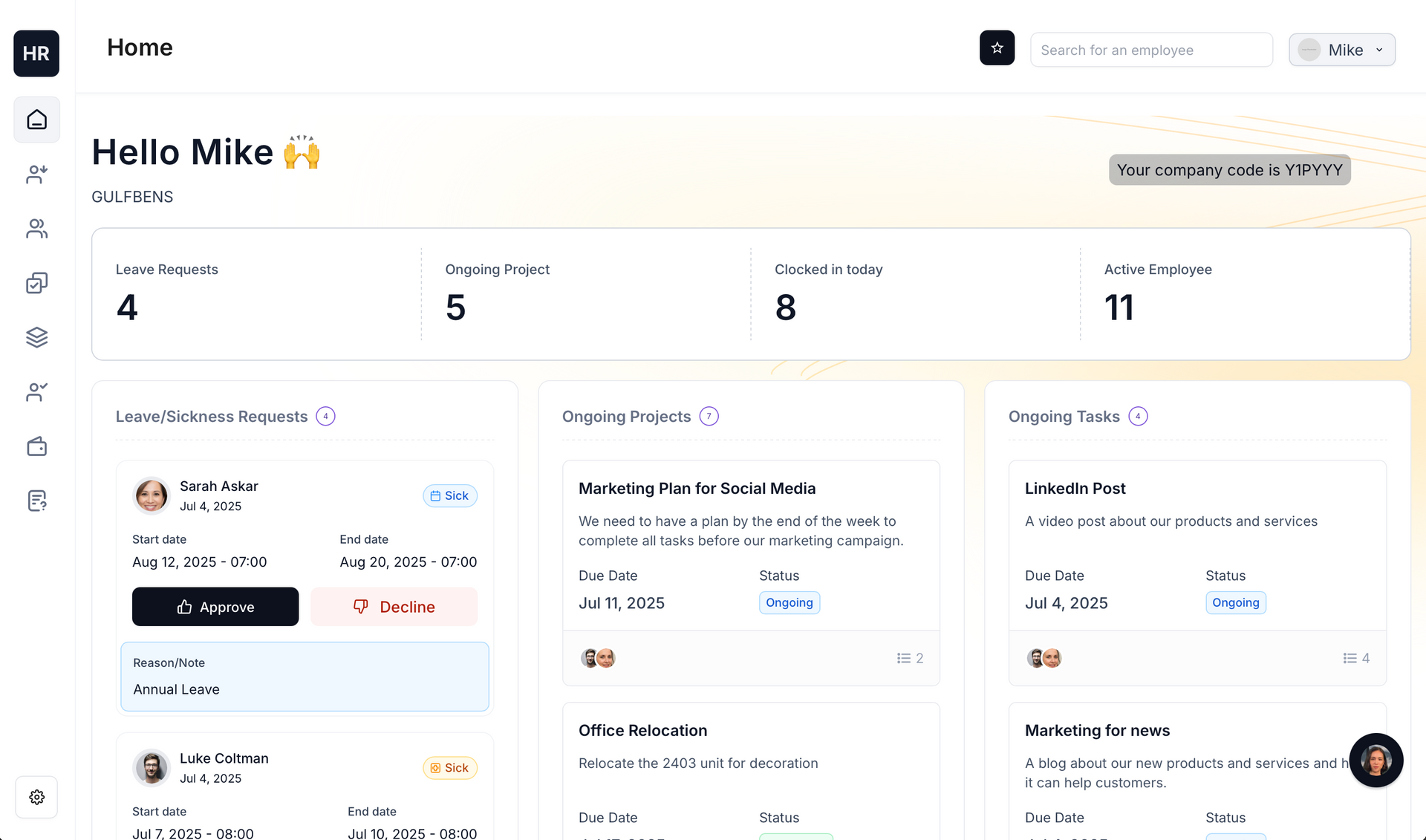Decline Sarah Askar's leave request
Screen dimensions: 1426x840
pyautogui.click(x=394, y=607)
